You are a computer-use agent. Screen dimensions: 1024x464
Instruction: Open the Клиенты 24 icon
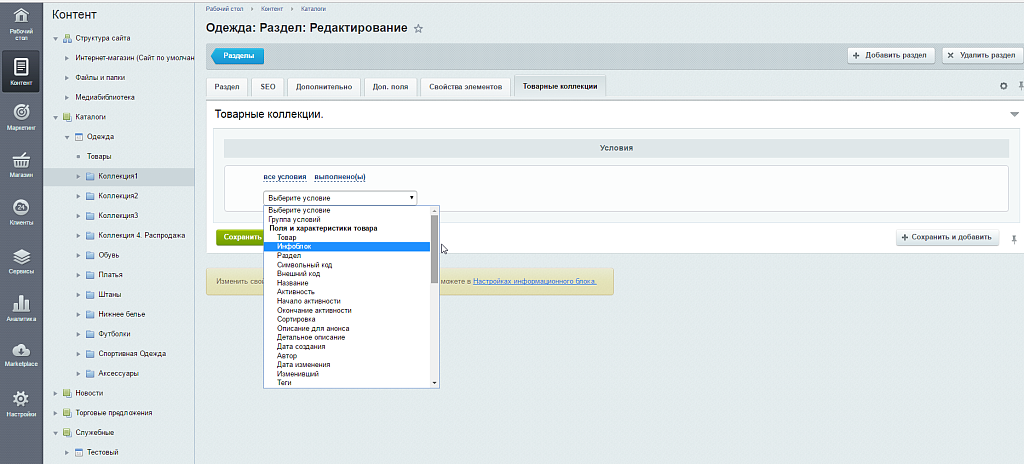pyautogui.click(x=21, y=211)
